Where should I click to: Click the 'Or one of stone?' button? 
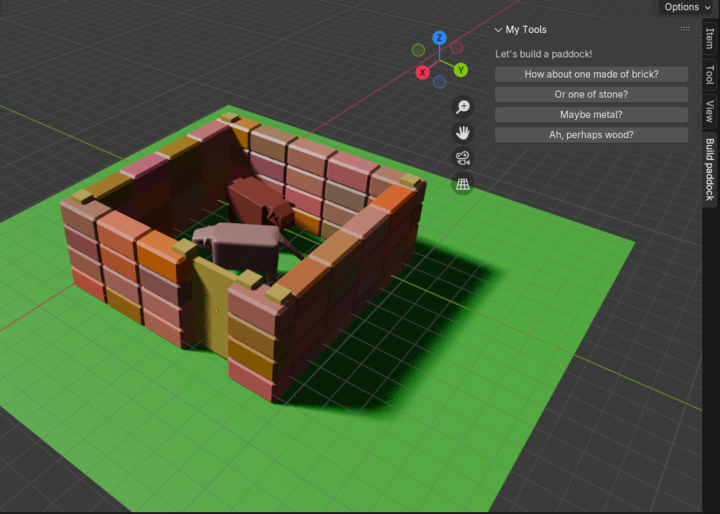(x=591, y=95)
